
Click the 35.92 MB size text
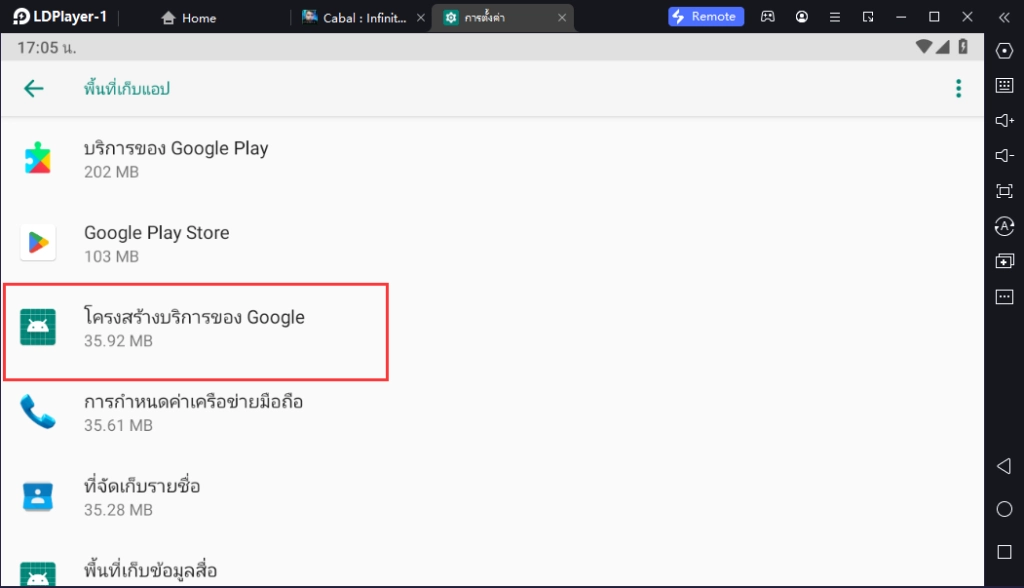(x=118, y=340)
